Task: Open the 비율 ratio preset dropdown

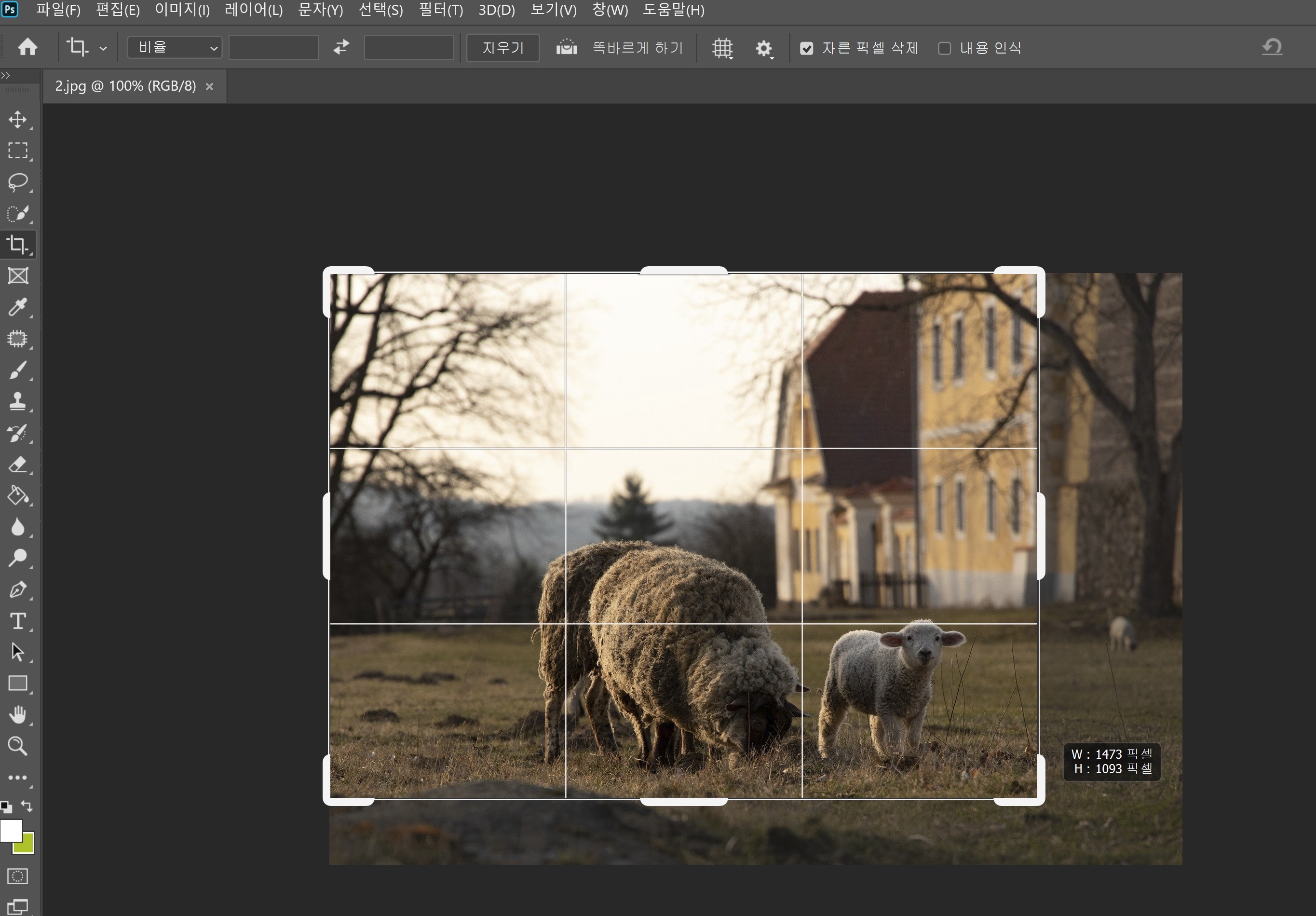Action: click(175, 48)
